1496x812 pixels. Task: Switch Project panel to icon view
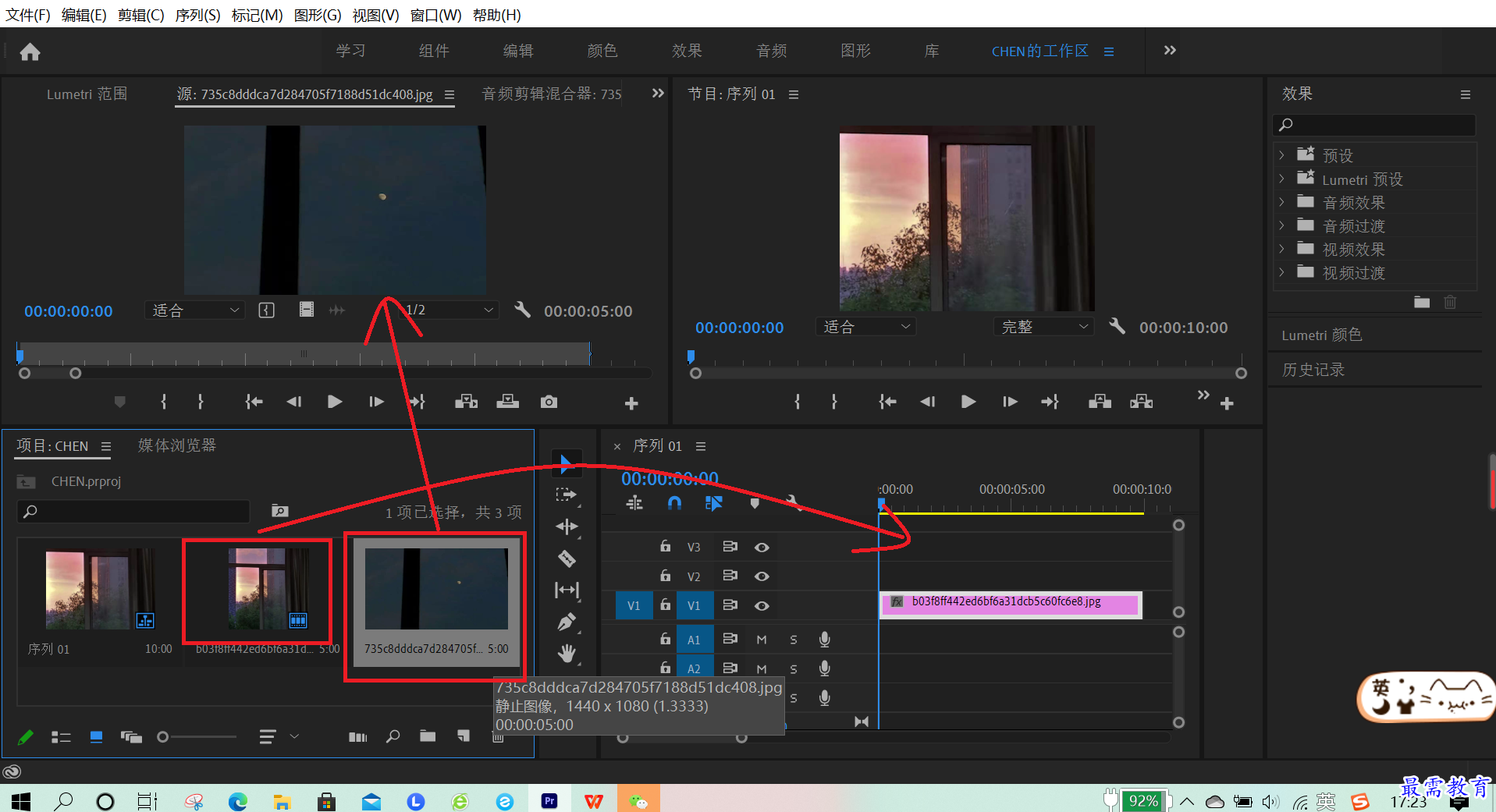click(97, 736)
